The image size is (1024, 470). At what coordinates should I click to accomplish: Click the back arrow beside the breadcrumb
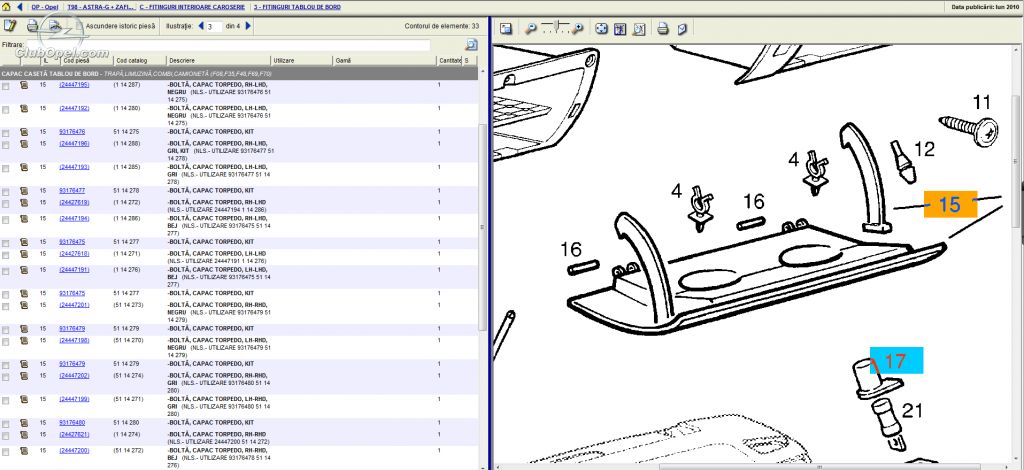click(x=19, y=7)
